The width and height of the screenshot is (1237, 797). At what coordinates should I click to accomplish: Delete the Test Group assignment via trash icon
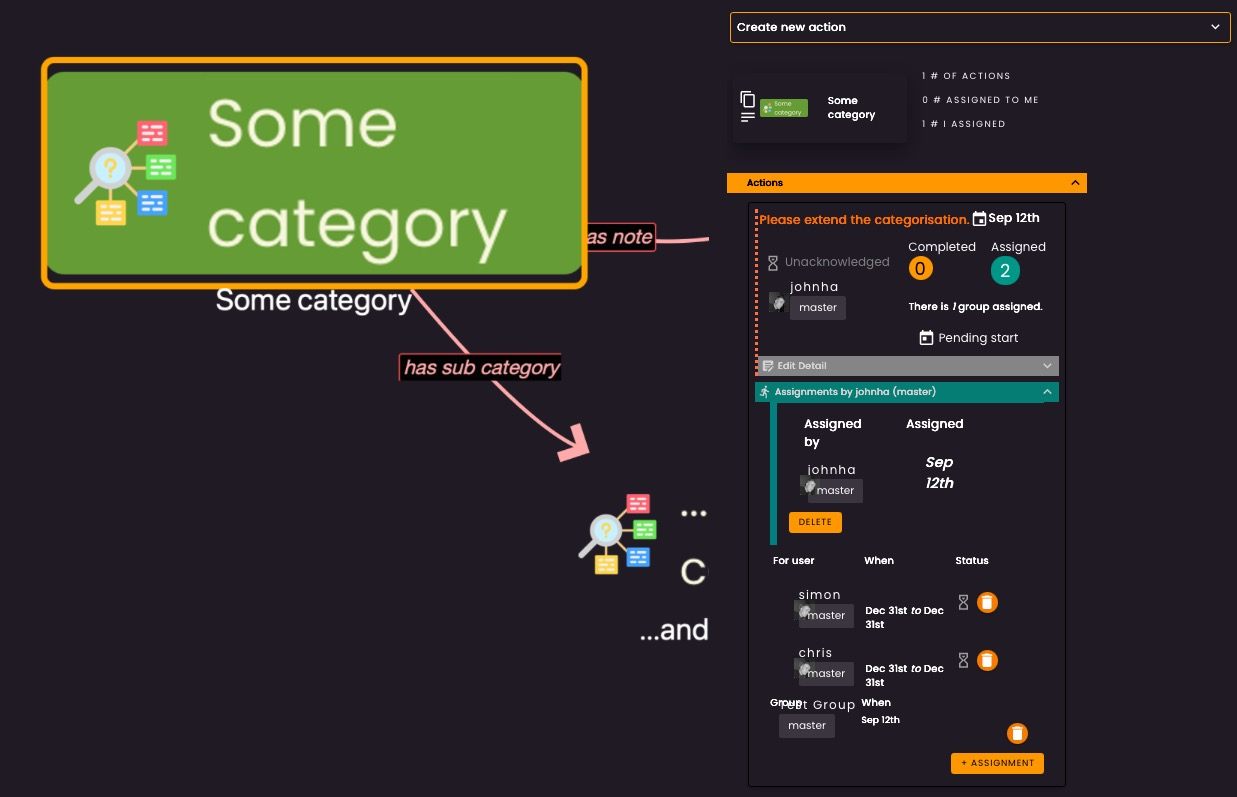1017,734
